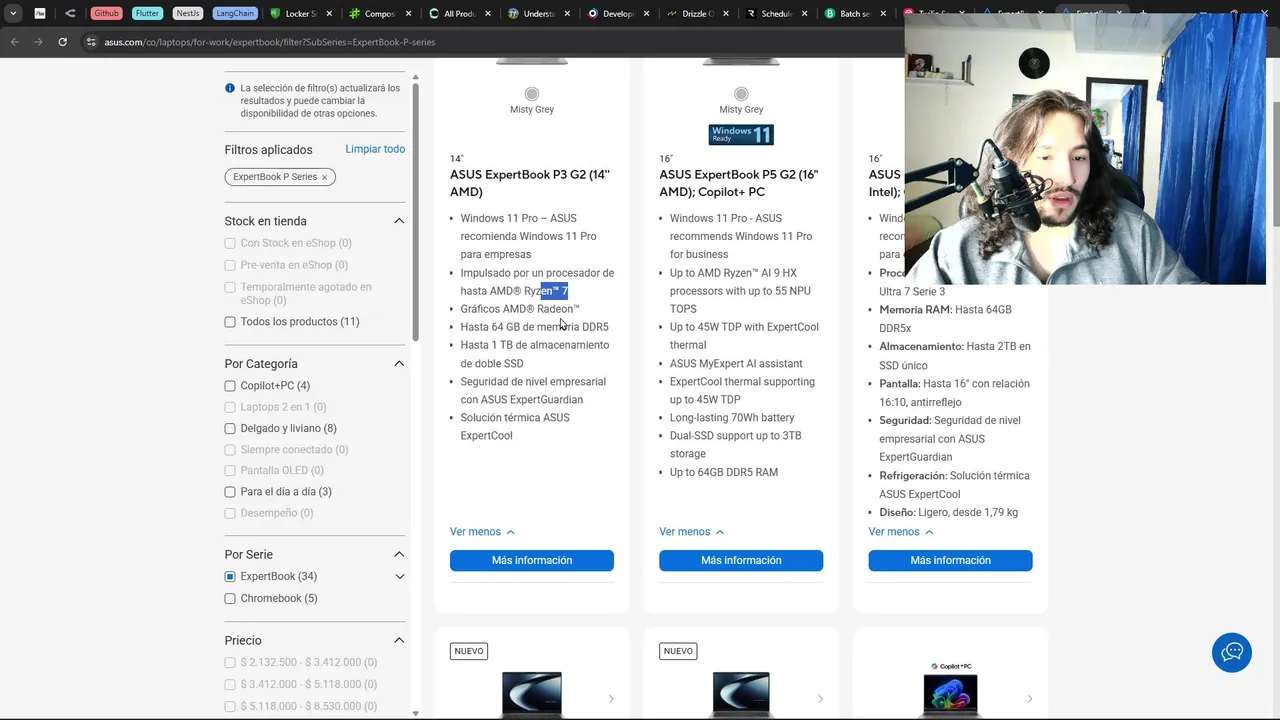Click the Pantalla OLED (0) checkbox
1280x720 pixels.
(x=230, y=471)
